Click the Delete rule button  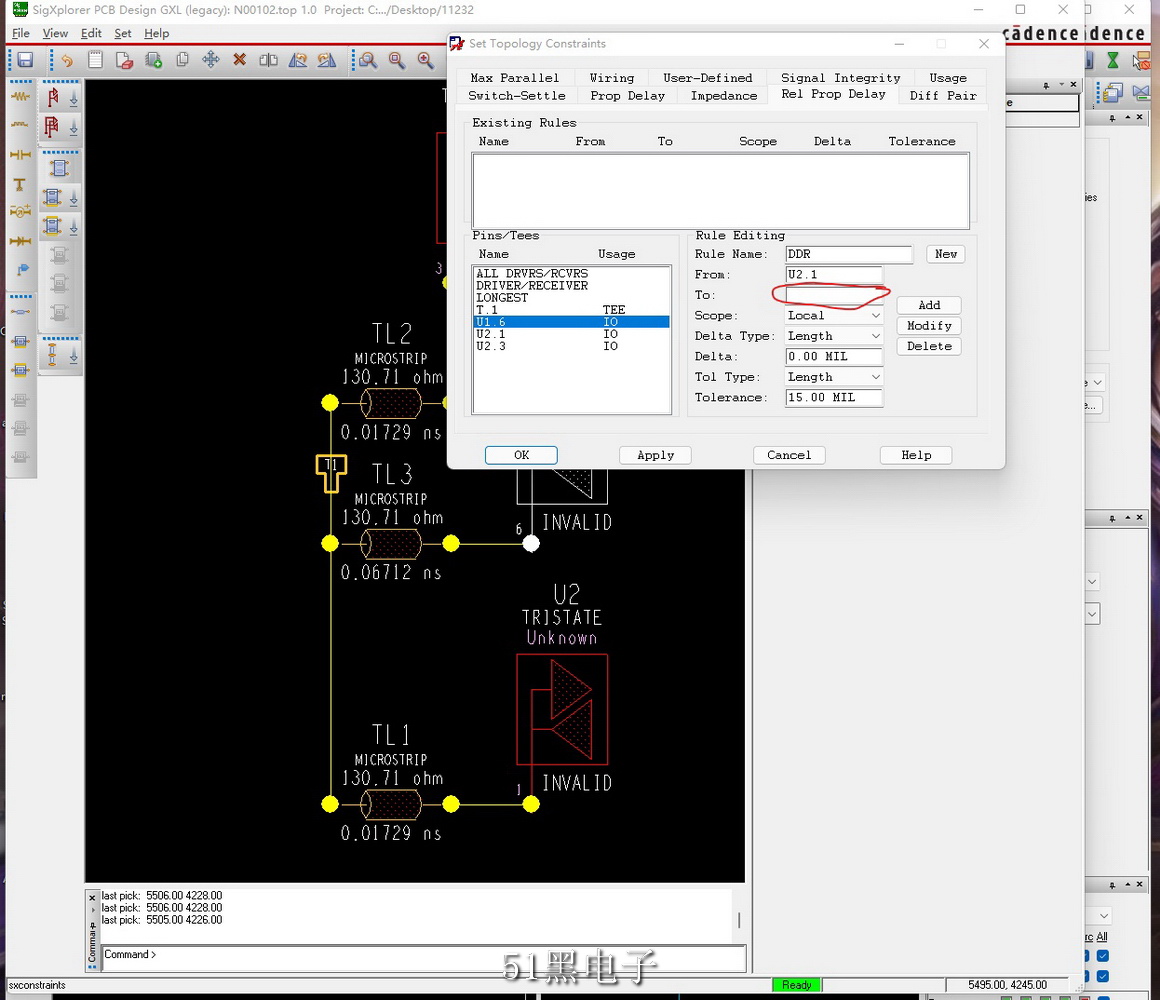929,346
